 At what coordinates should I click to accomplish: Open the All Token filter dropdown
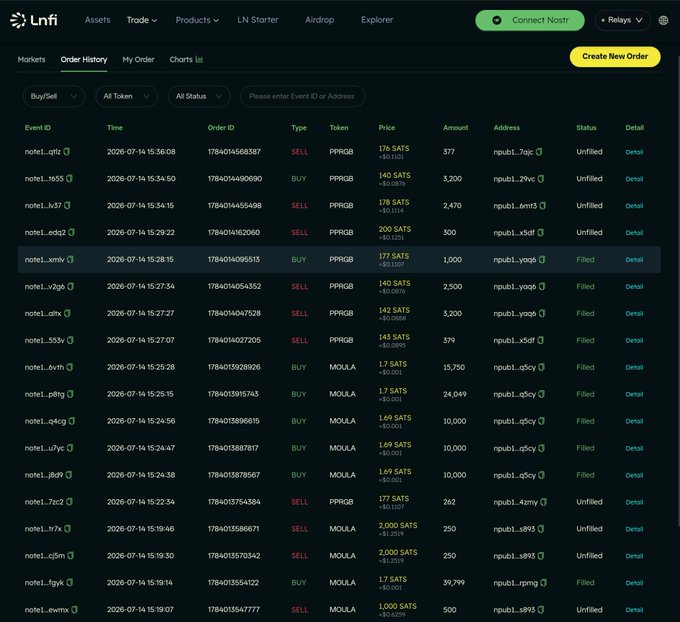(126, 96)
